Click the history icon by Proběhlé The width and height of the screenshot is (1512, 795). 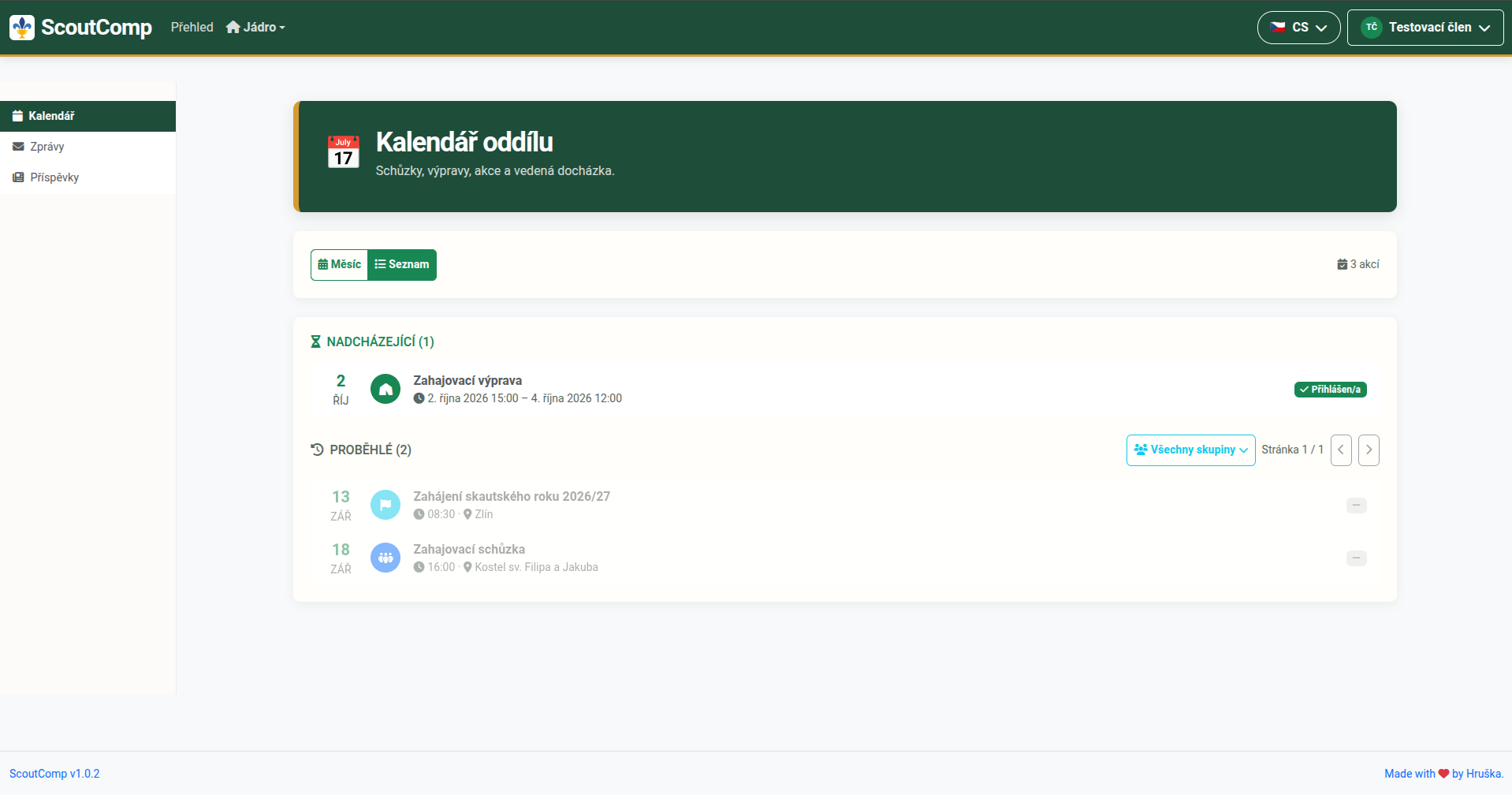point(317,450)
